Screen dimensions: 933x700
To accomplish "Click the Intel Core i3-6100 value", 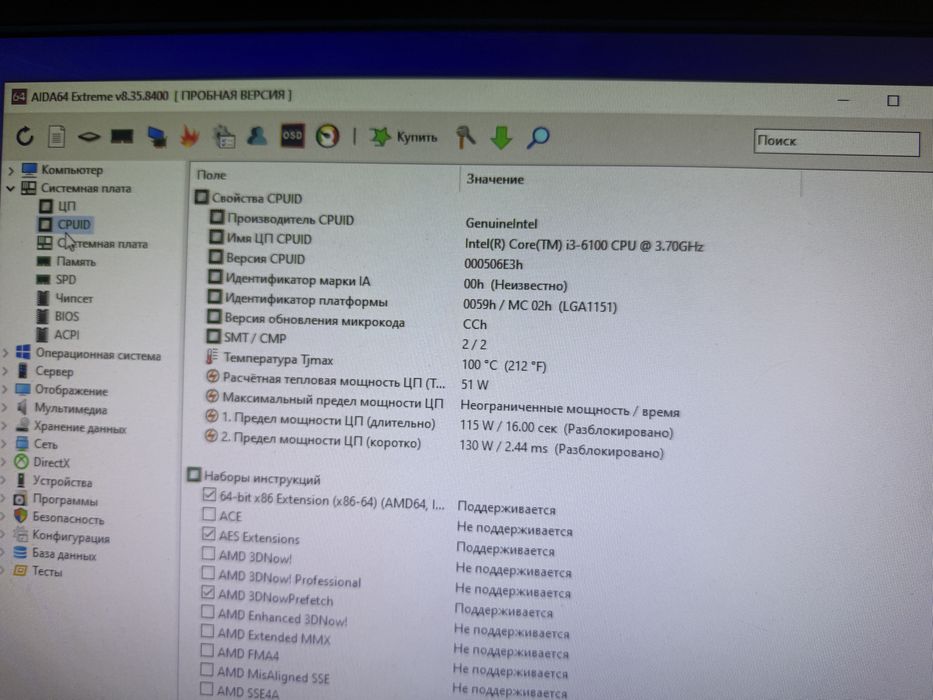I will coord(584,246).
